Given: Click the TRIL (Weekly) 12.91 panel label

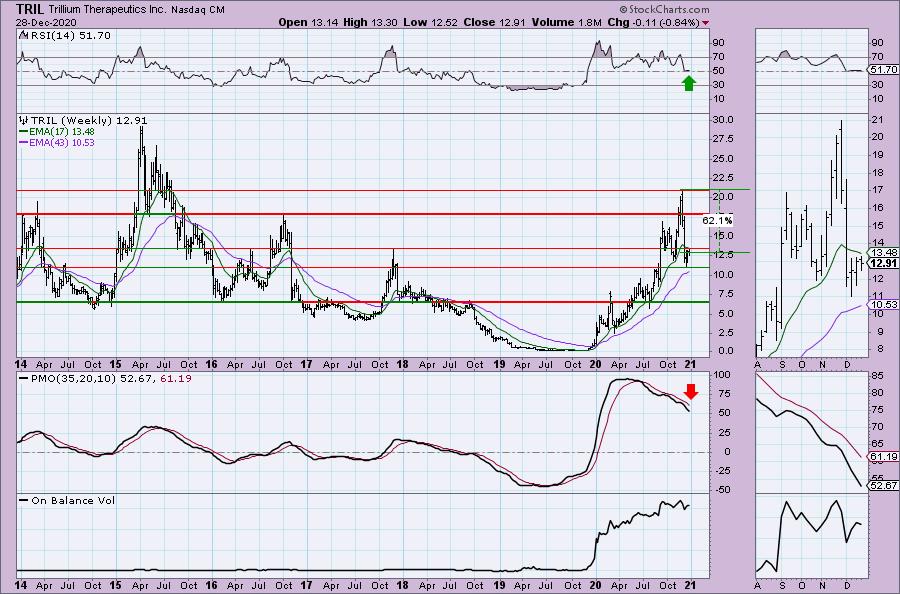Looking at the screenshot, I should (89, 121).
